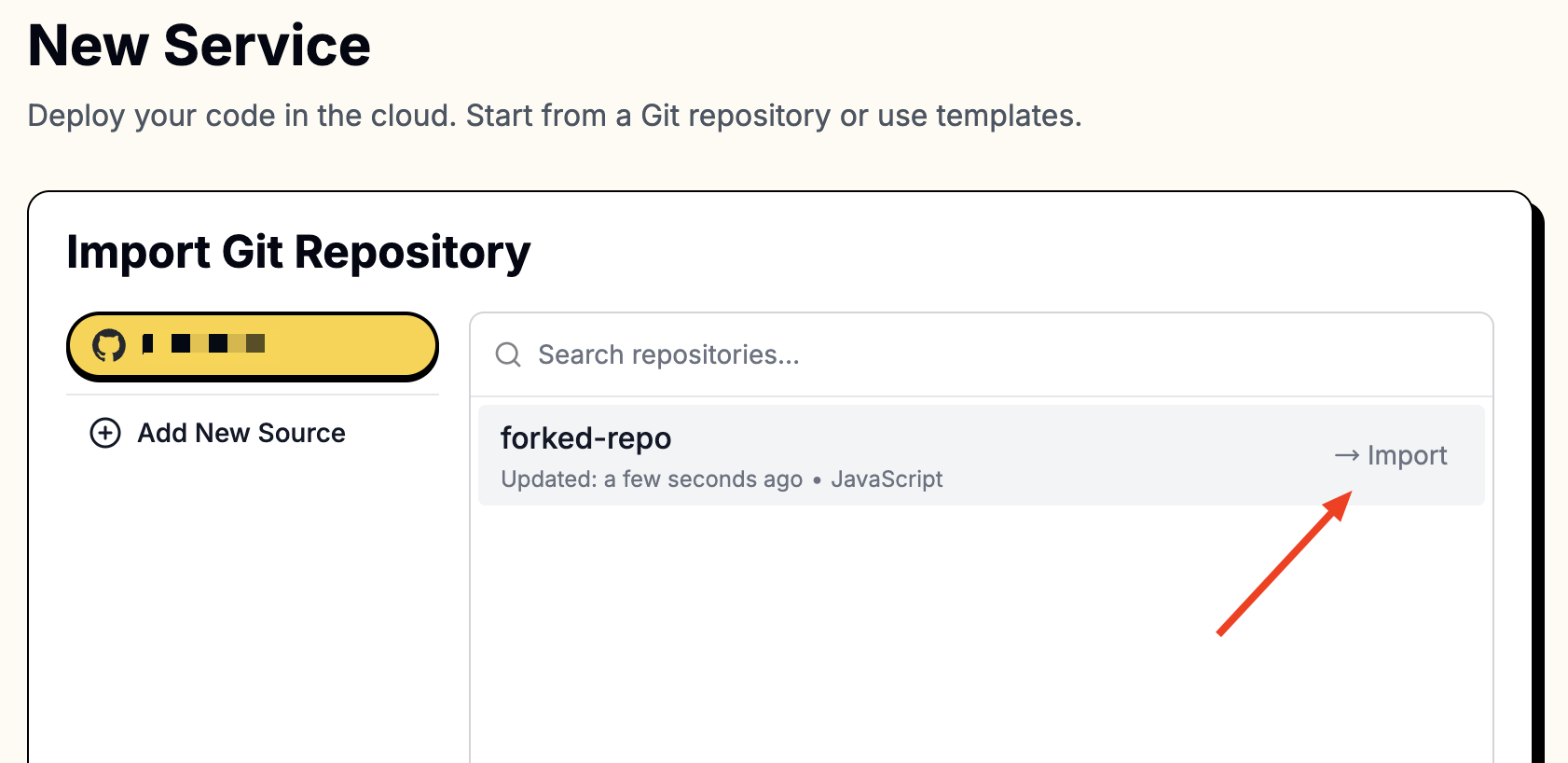Image resolution: width=1568 pixels, height=763 pixels.
Task: Click the Deploy your code description text
Action: 555,116
